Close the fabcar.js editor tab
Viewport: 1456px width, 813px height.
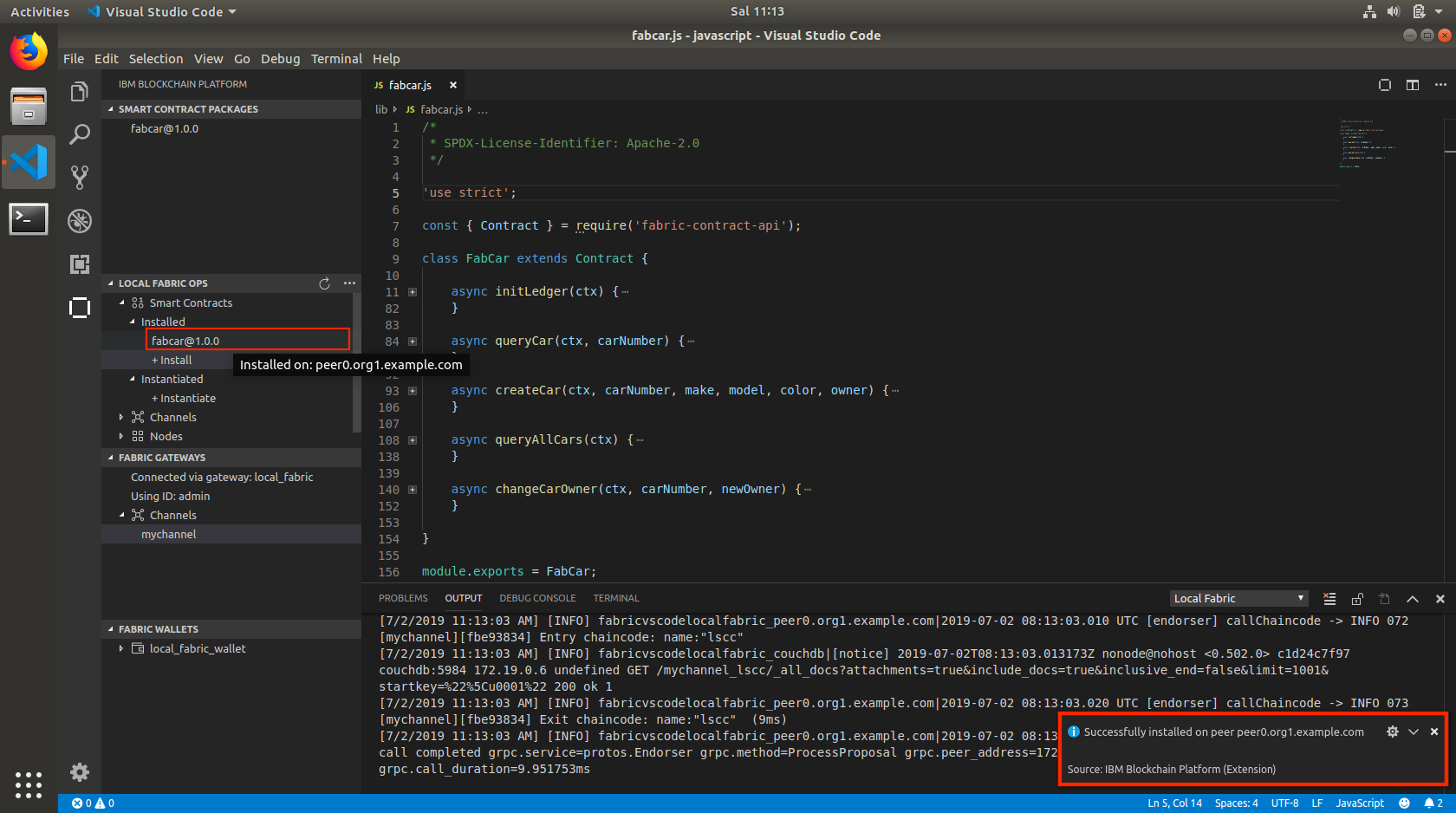[x=452, y=85]
